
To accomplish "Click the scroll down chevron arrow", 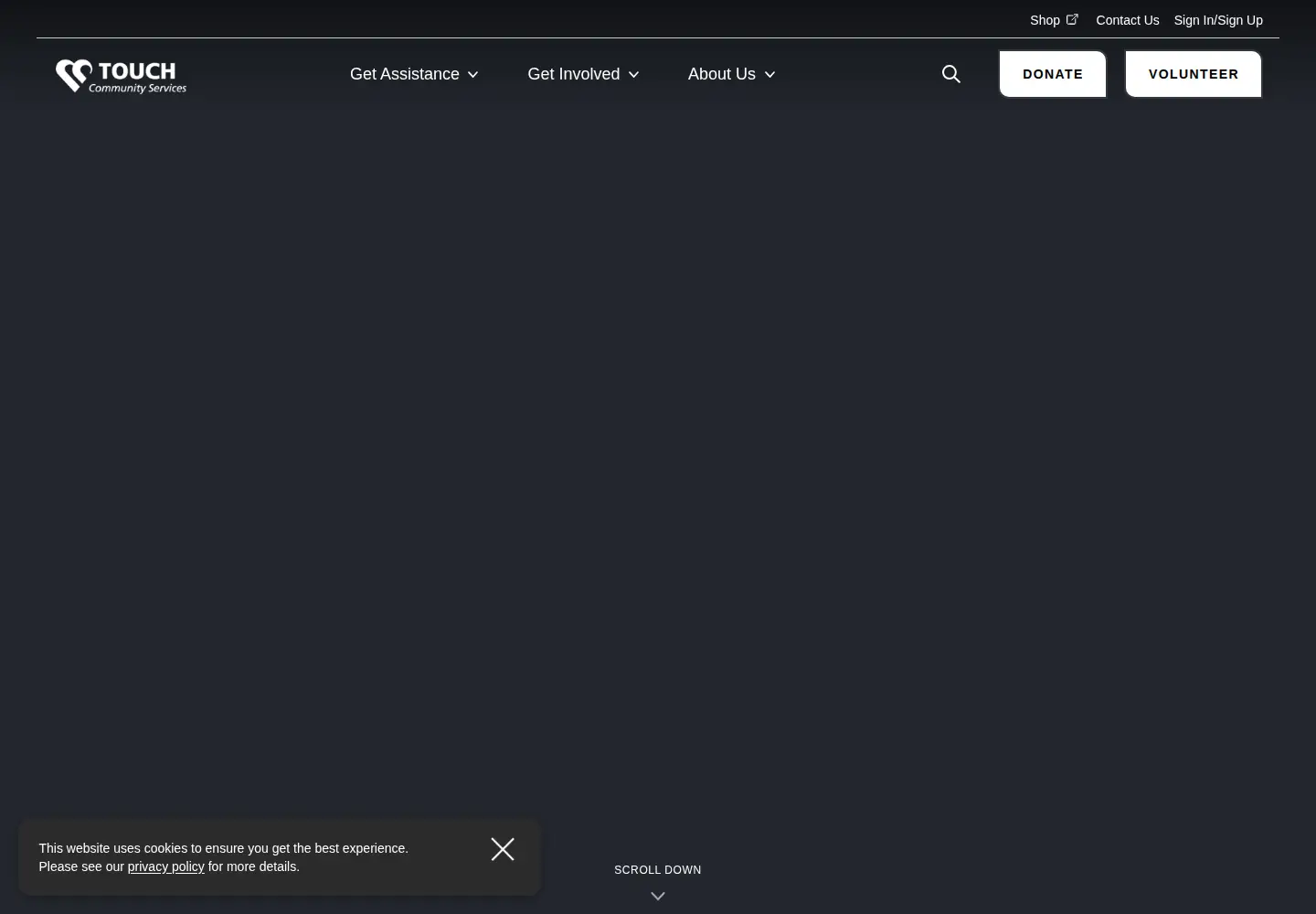I will (x=658, y=897).
